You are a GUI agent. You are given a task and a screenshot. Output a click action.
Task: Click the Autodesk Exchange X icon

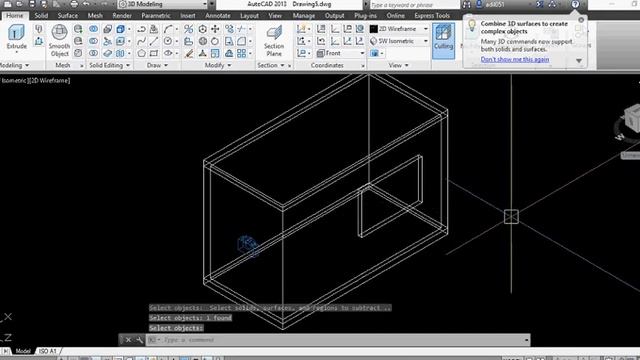point(540,4)
